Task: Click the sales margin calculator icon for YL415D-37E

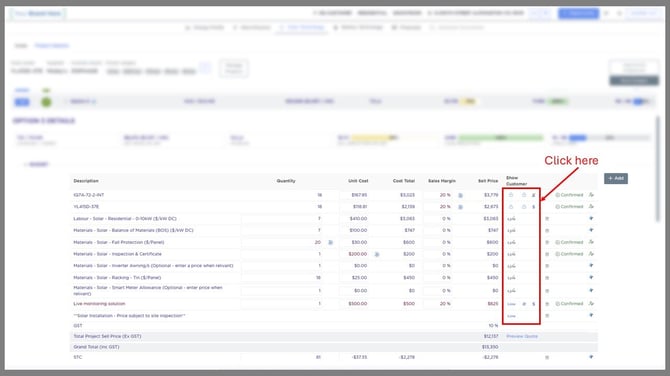Action: [x=460, y=207]
